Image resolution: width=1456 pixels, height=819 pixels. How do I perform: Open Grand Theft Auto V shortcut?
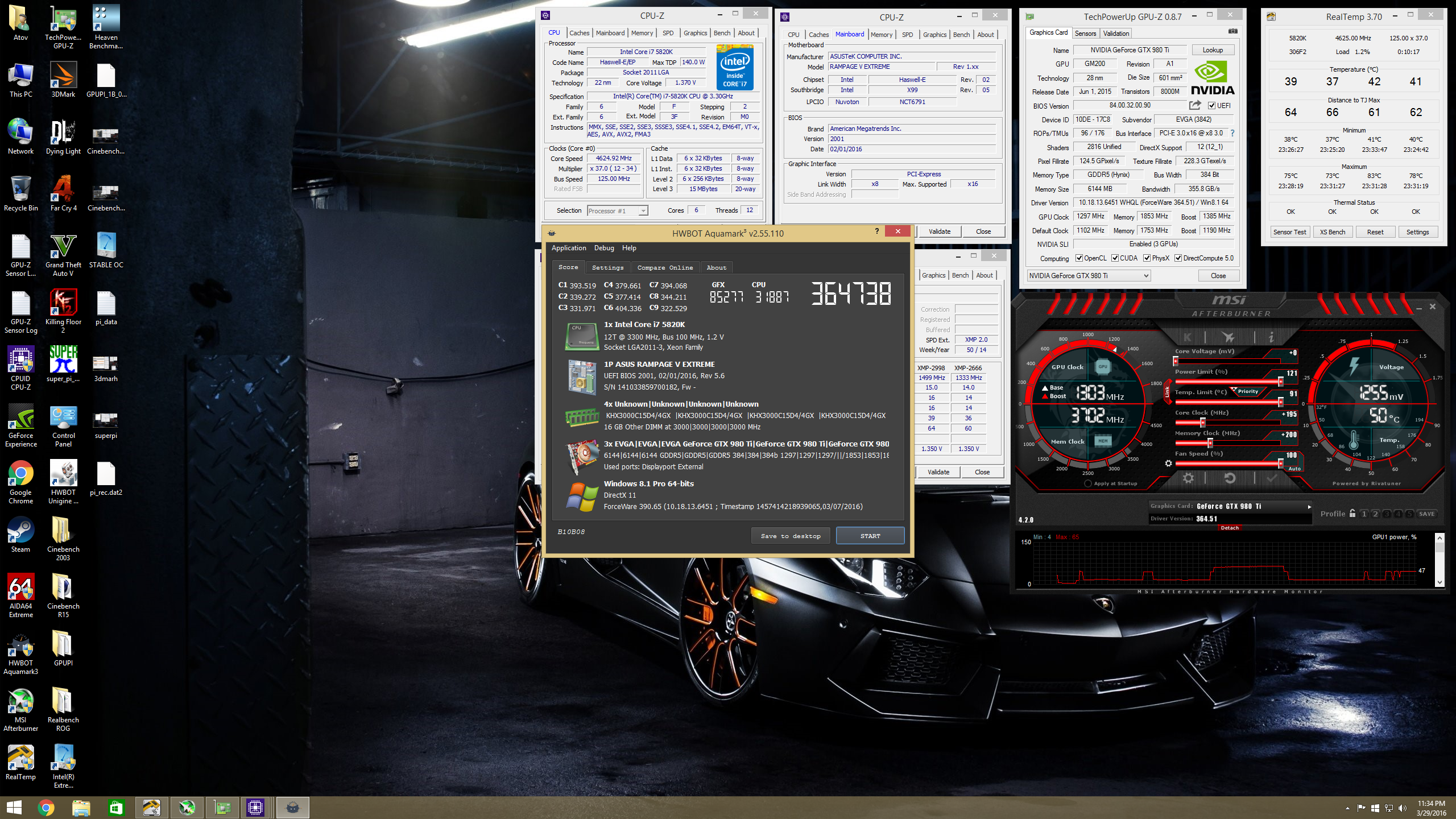tap(63, 255)
